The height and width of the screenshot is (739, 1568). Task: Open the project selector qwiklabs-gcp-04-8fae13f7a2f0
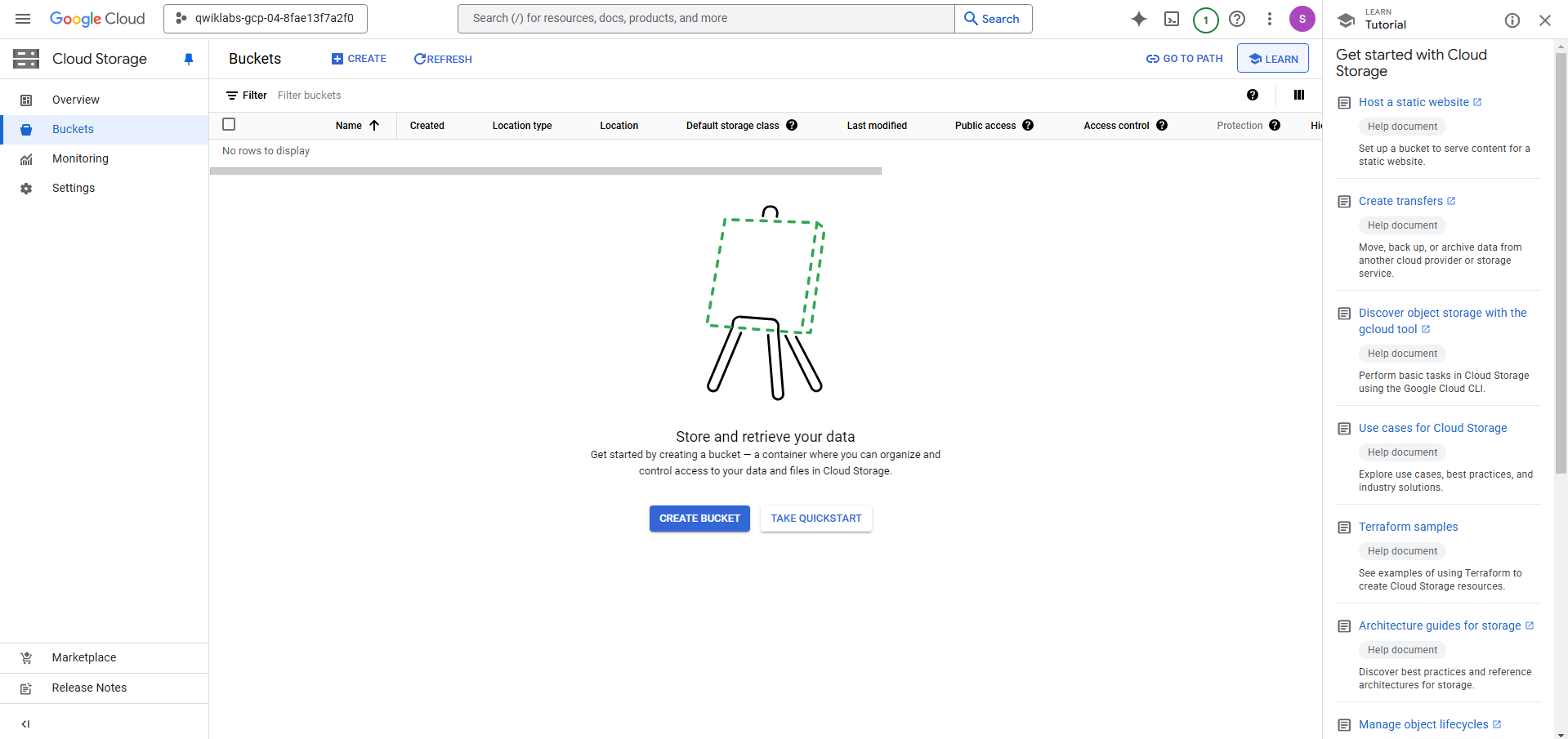pos(266,19)
